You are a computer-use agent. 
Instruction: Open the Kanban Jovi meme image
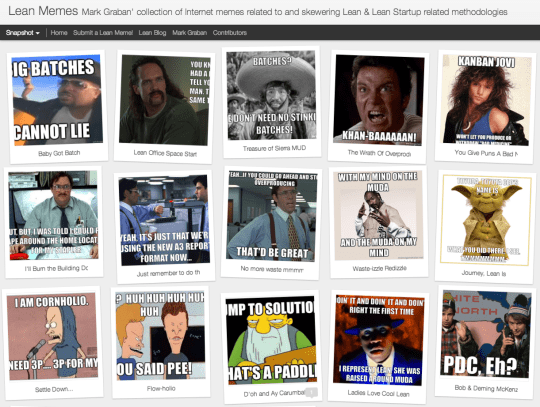point(486,100)
